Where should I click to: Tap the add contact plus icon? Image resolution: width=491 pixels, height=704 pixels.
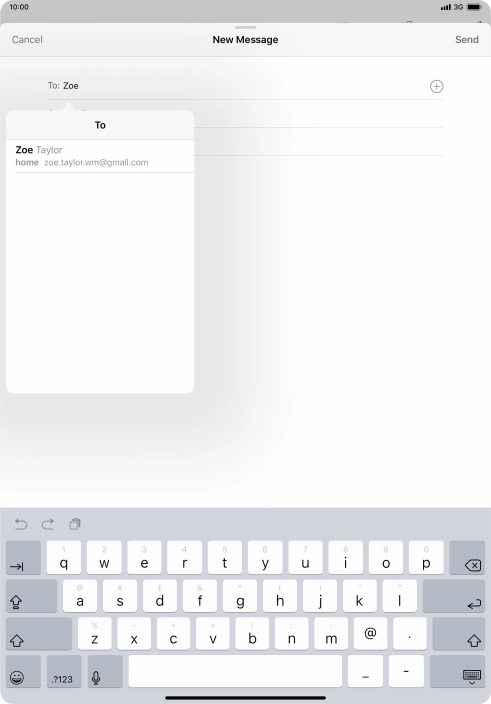pyautogui.click(x=436, y=86)
